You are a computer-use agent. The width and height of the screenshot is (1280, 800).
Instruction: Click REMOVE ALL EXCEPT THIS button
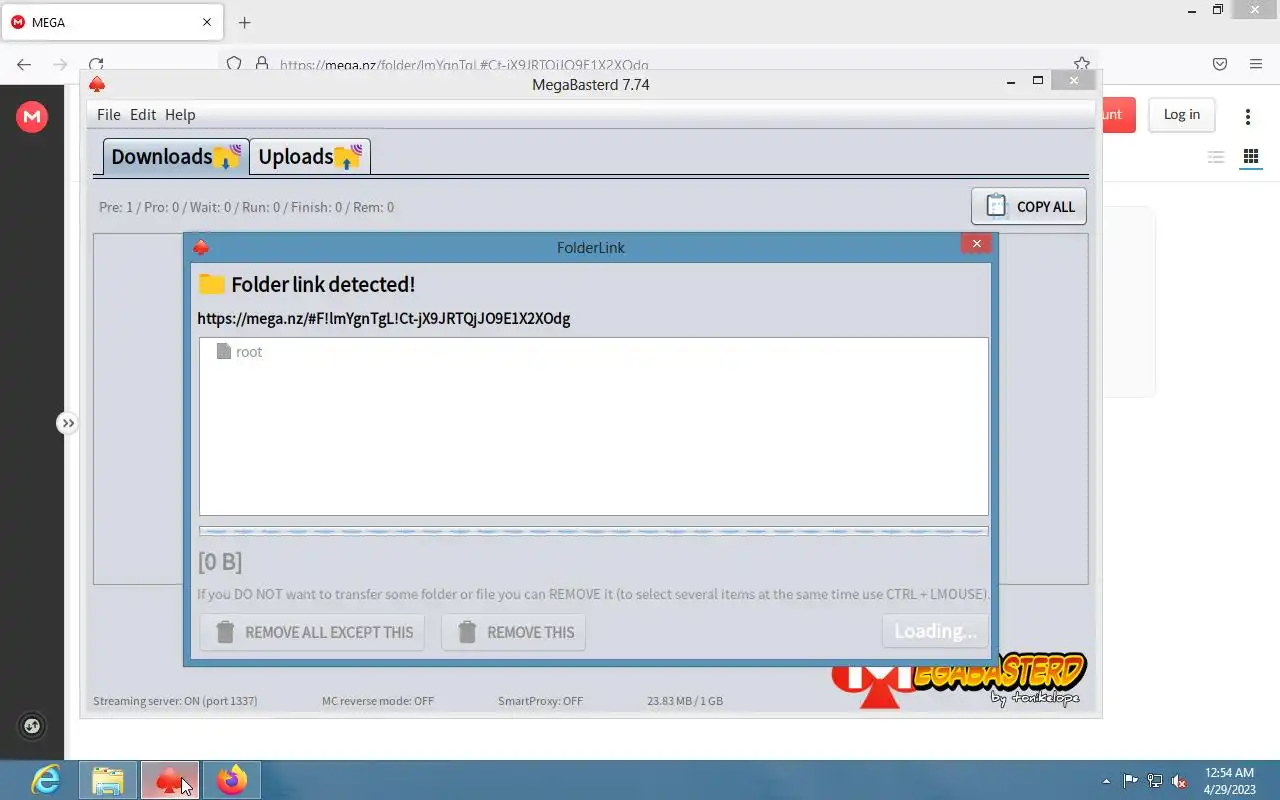pyautogui.click(x=312, y=632)
